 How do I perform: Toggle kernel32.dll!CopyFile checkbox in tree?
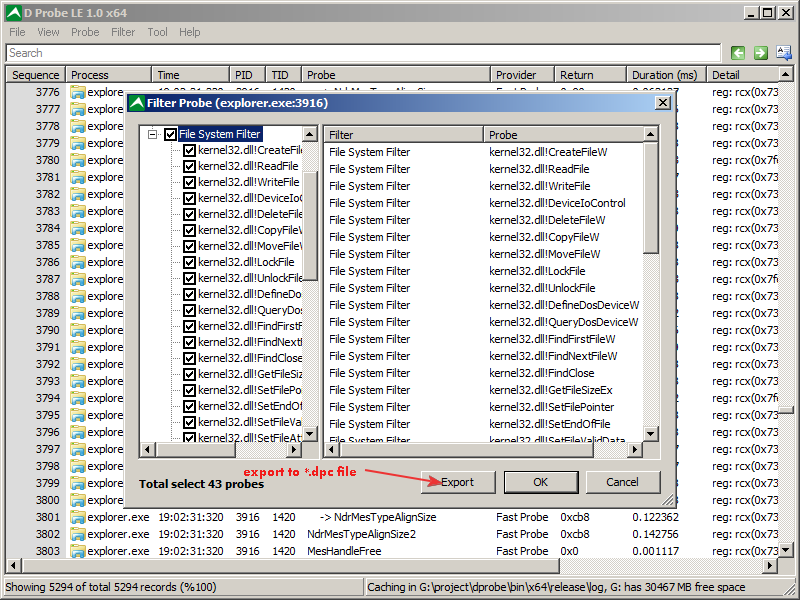click(189, 230)
